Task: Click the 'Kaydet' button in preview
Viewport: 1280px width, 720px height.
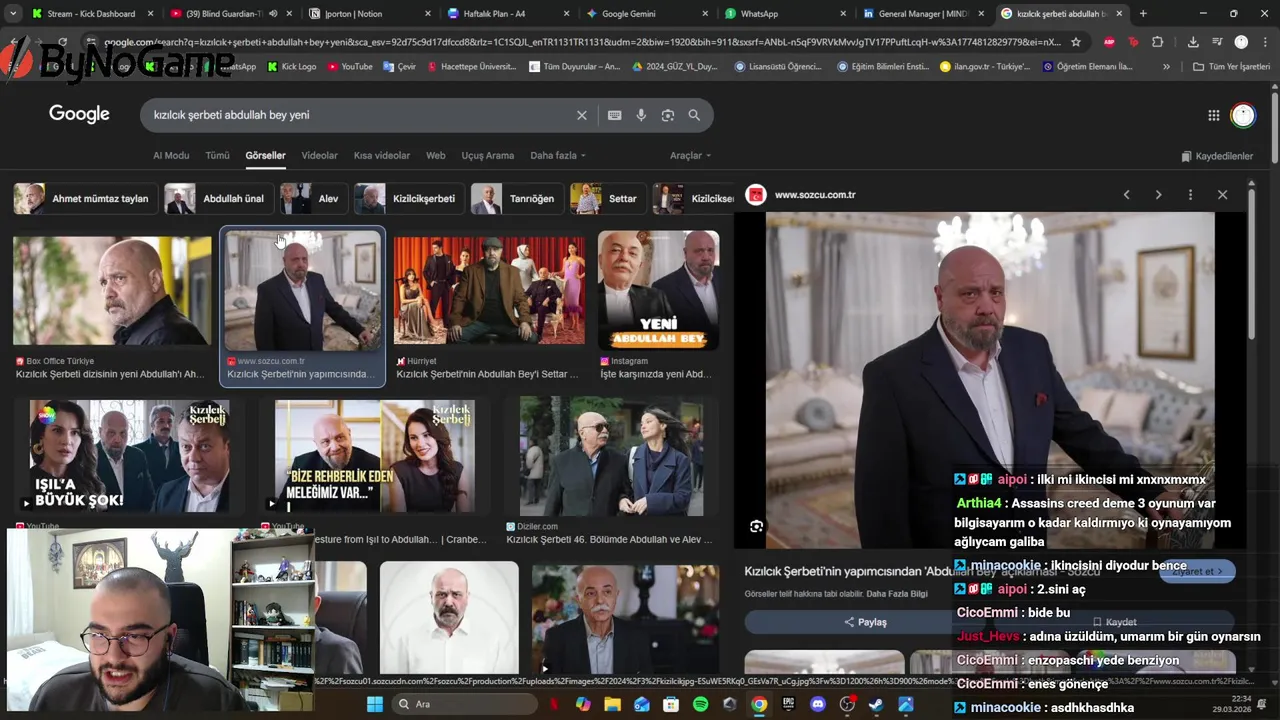Action: pos(1114,622)
